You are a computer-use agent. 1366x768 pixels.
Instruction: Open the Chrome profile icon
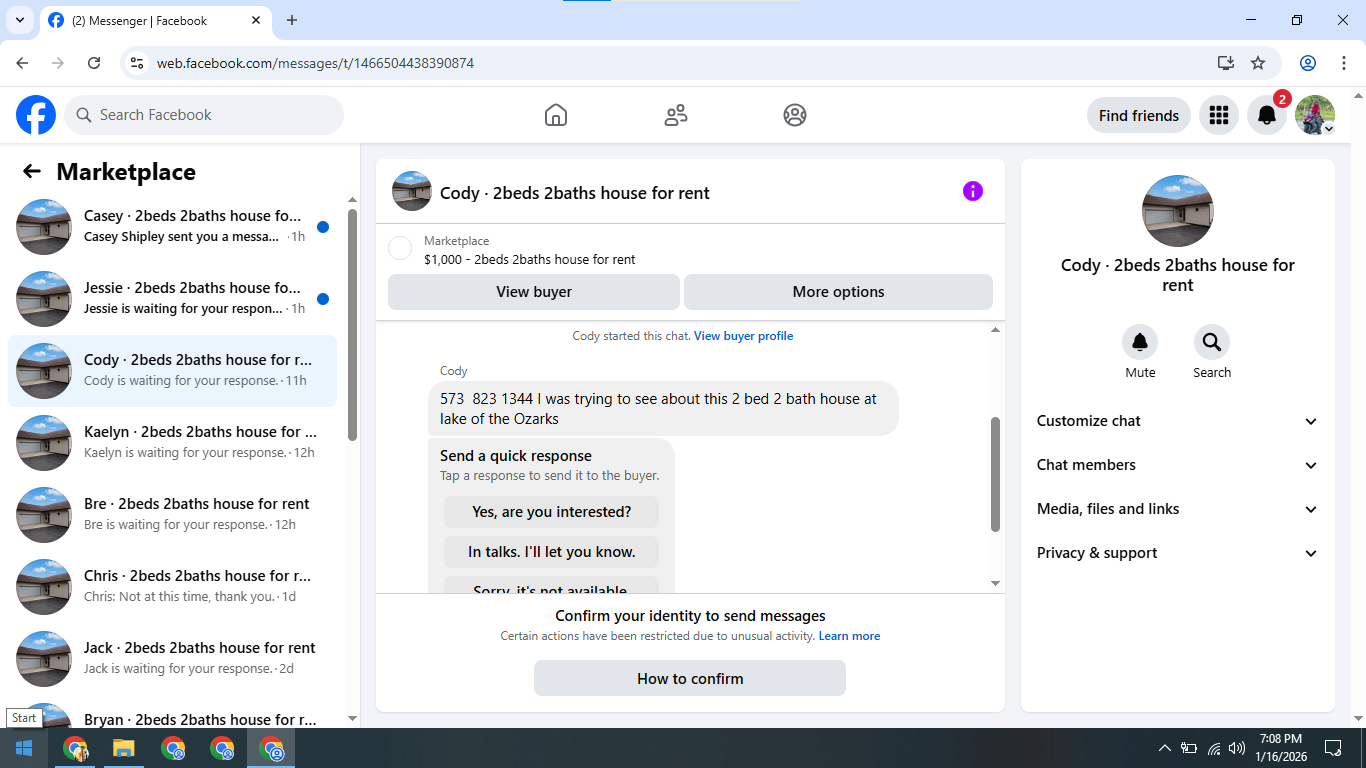coord(1308,63)
